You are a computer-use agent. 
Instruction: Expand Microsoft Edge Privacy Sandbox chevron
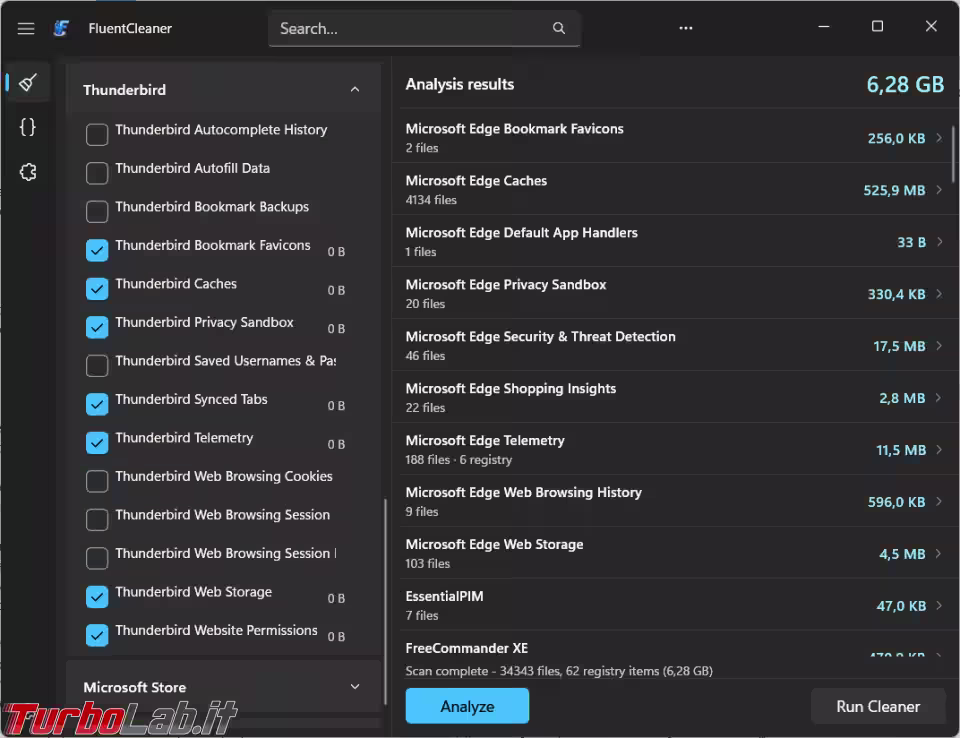pos(939,294)
